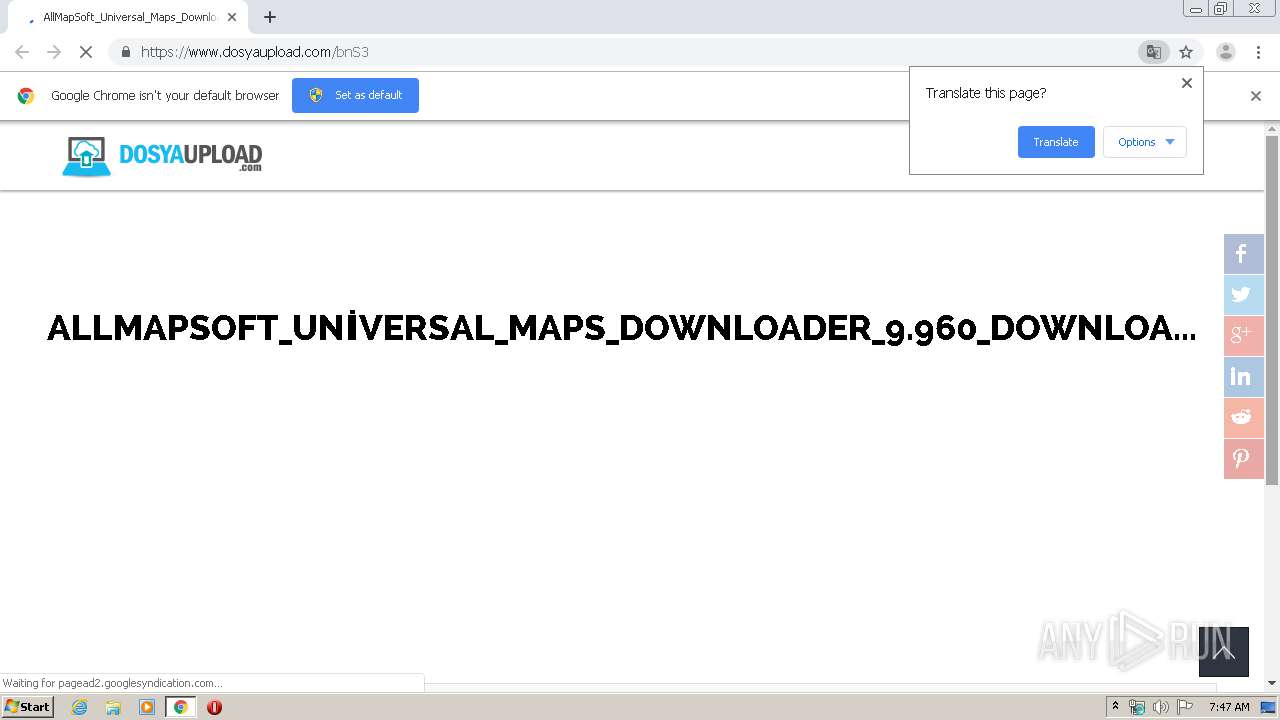Screen dimensions: 1280x720
Task: Click the taskbar clock 7:47 AM
Action: (1229, 707)
